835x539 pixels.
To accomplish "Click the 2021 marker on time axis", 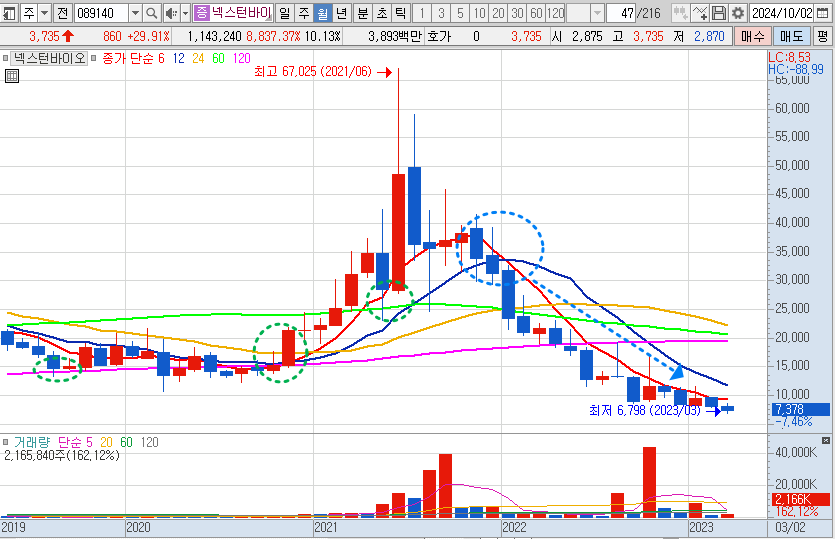I will click(326, 527).
